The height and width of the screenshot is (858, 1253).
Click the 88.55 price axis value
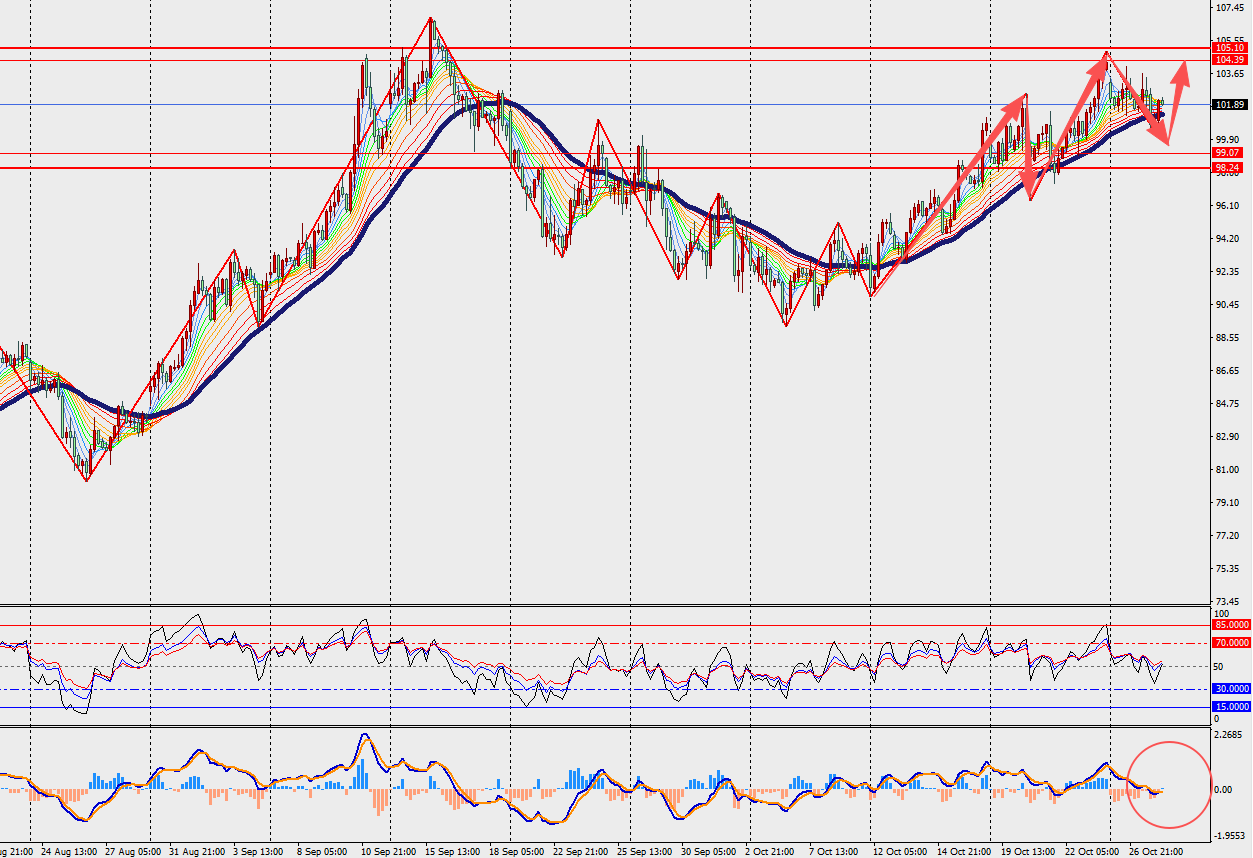(1229, 338)
